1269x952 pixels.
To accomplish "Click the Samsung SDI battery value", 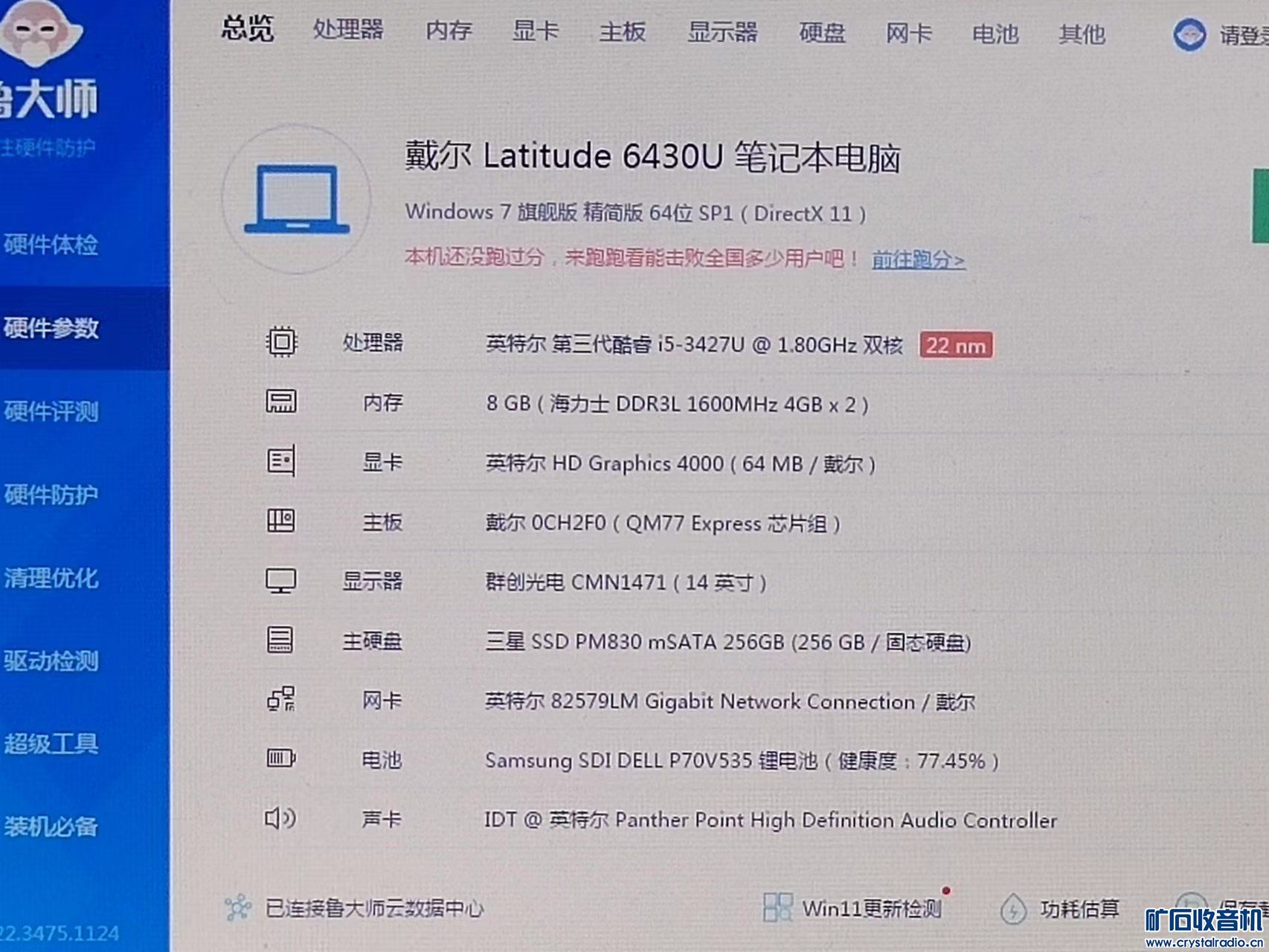I will coord(742,761).
